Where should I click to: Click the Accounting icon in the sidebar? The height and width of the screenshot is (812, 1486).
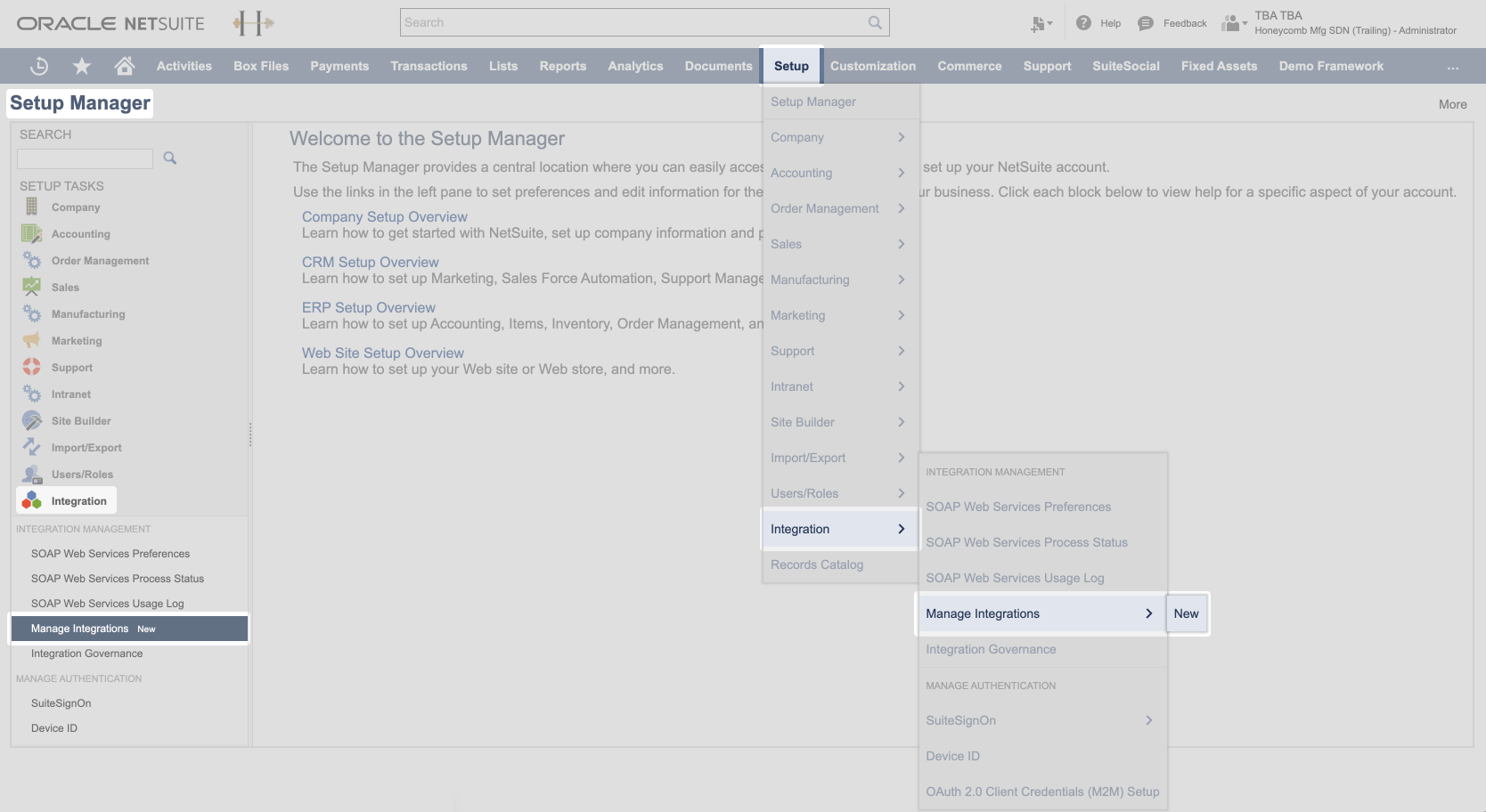pos(30,233)
